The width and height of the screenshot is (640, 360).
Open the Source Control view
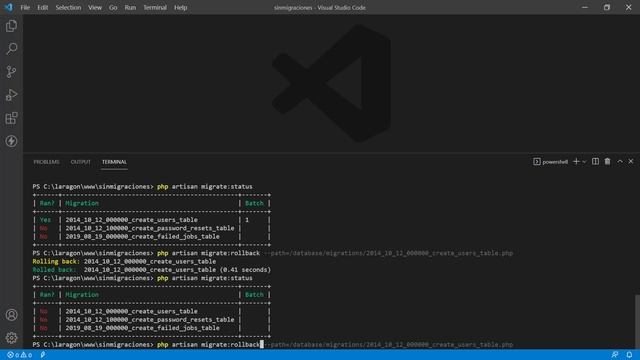tap(11, 72)
